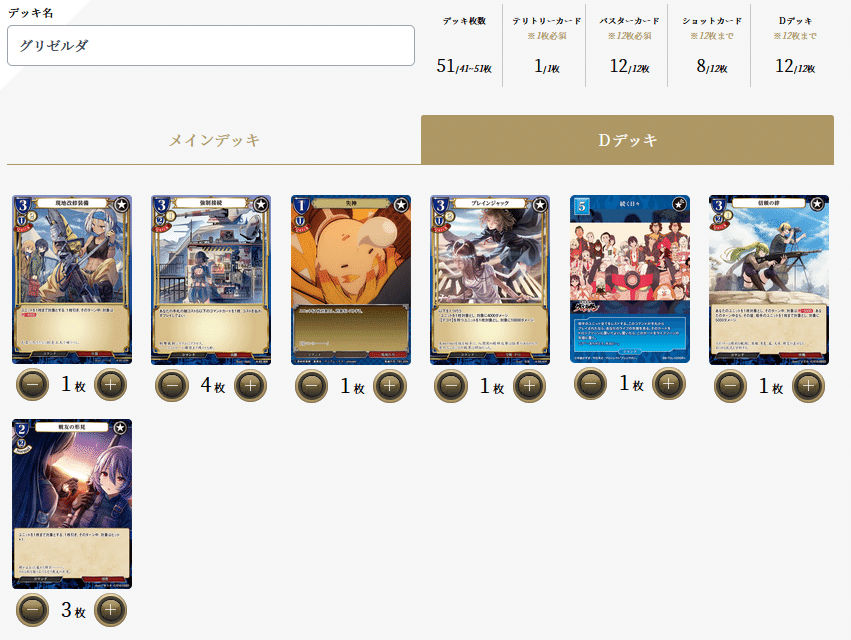Decrease ブレインジャック card count
This screenshot has width=851, height=640.
point(451,385)
